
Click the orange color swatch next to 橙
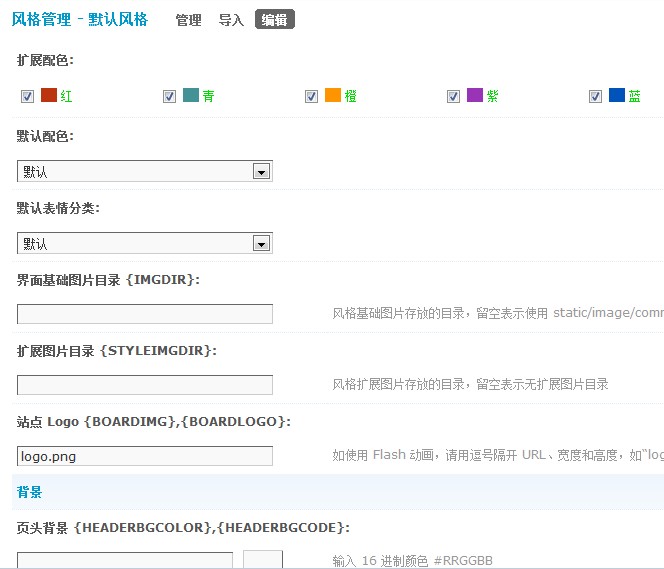[x=332, y=95]
